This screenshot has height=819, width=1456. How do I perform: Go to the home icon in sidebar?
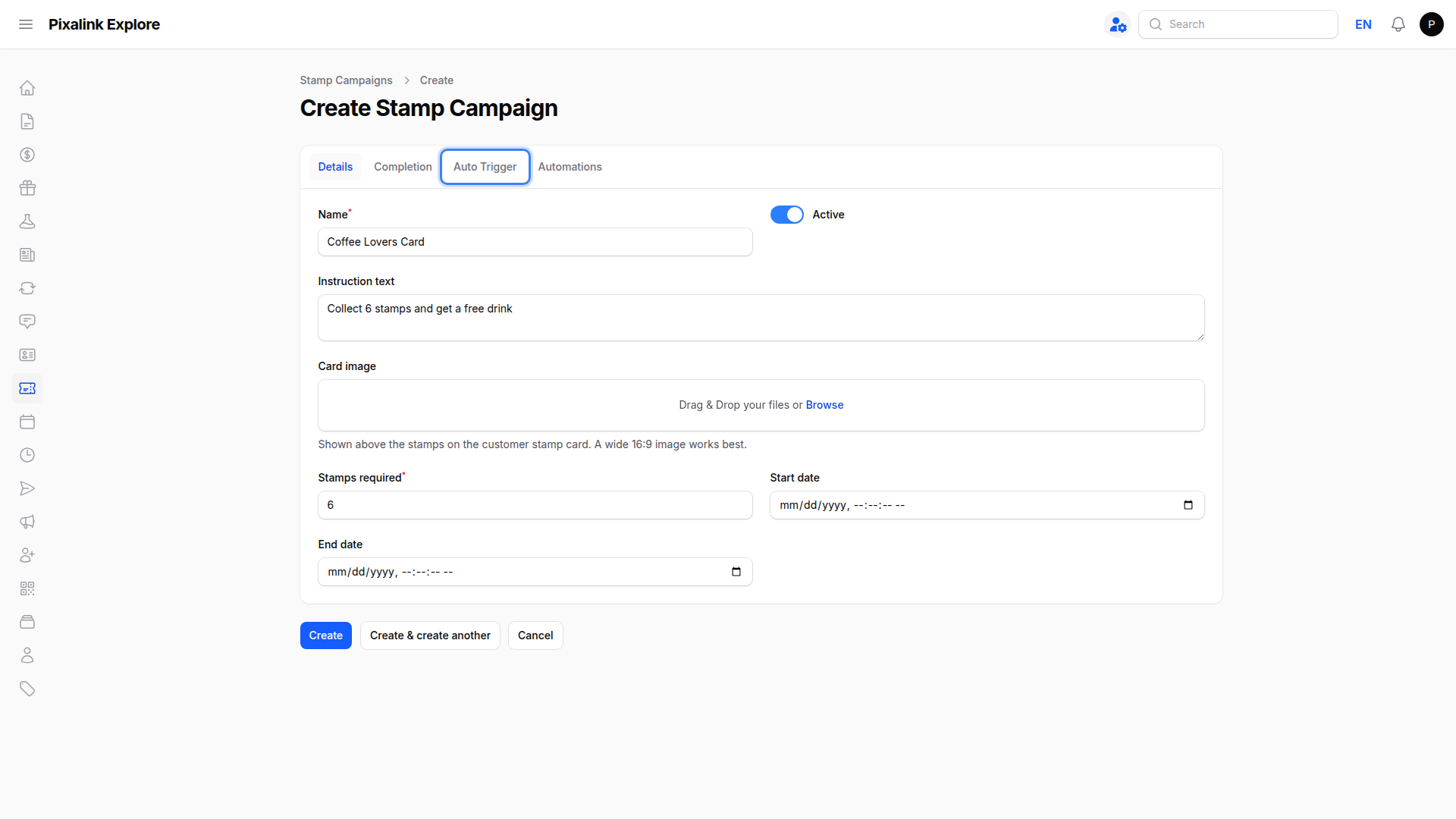(27, 88)
